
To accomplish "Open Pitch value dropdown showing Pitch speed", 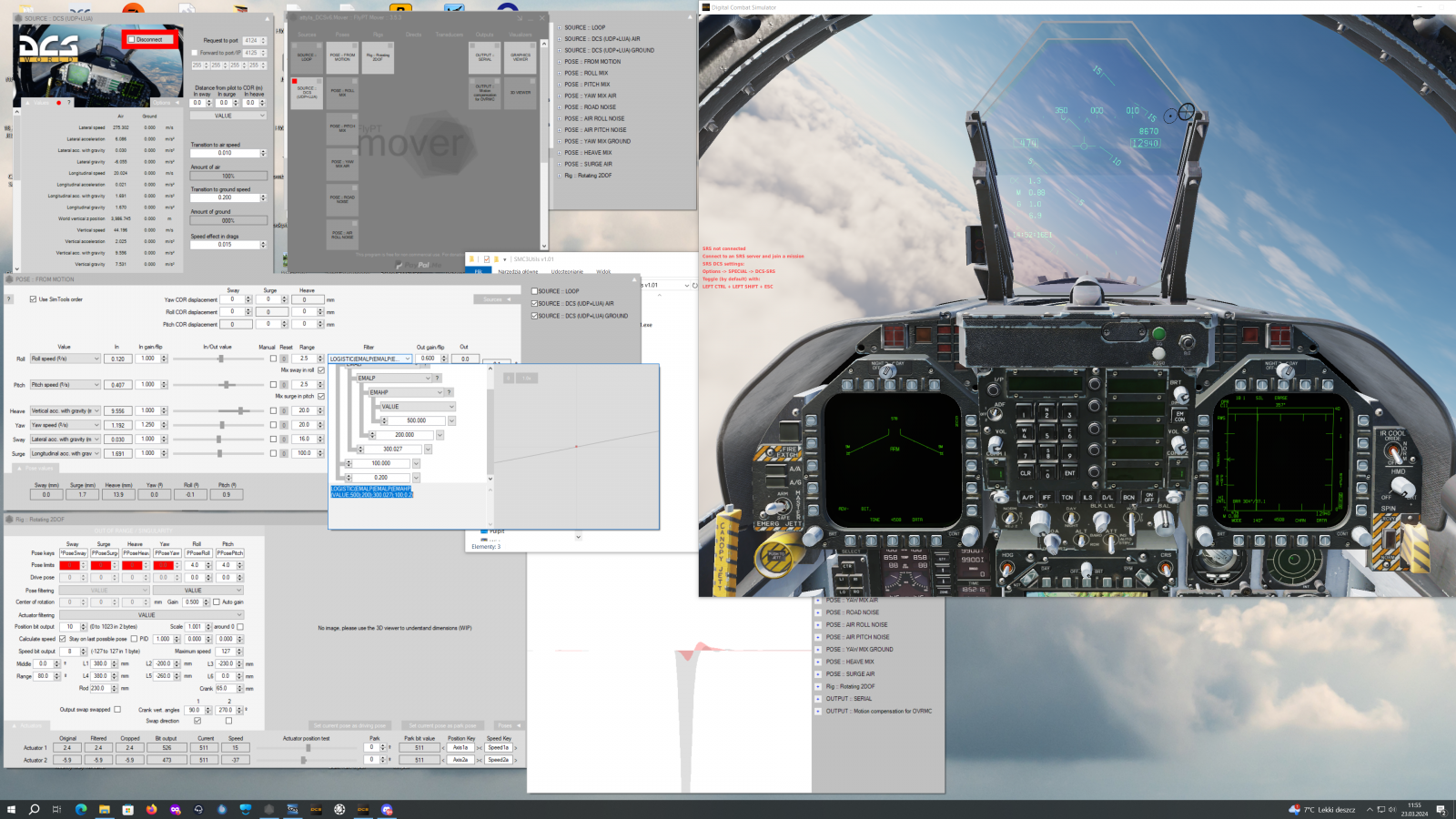I will (x=66, y=385).
